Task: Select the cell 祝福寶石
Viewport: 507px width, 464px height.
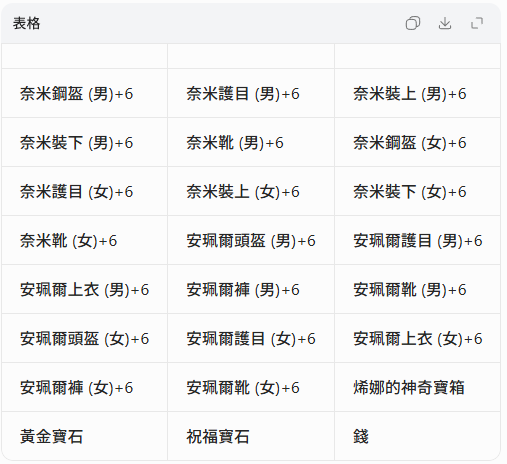Action: 251,436
